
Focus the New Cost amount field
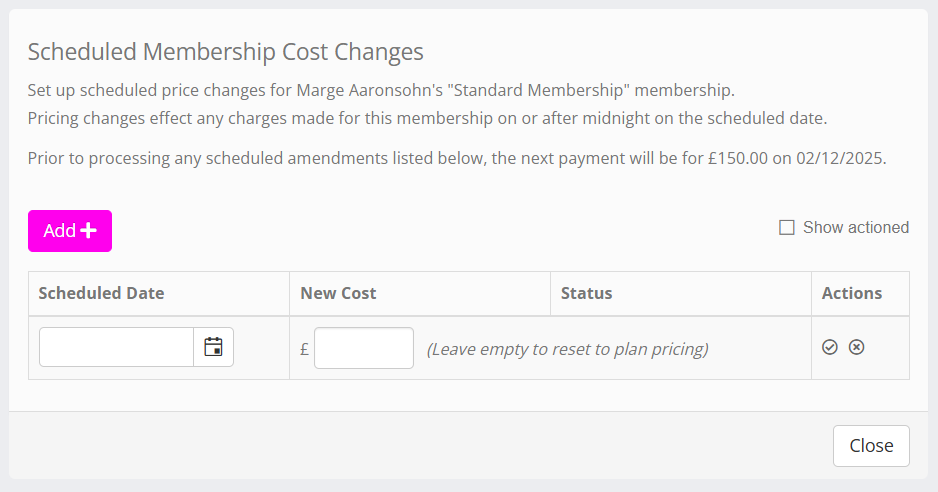(363, 348)
